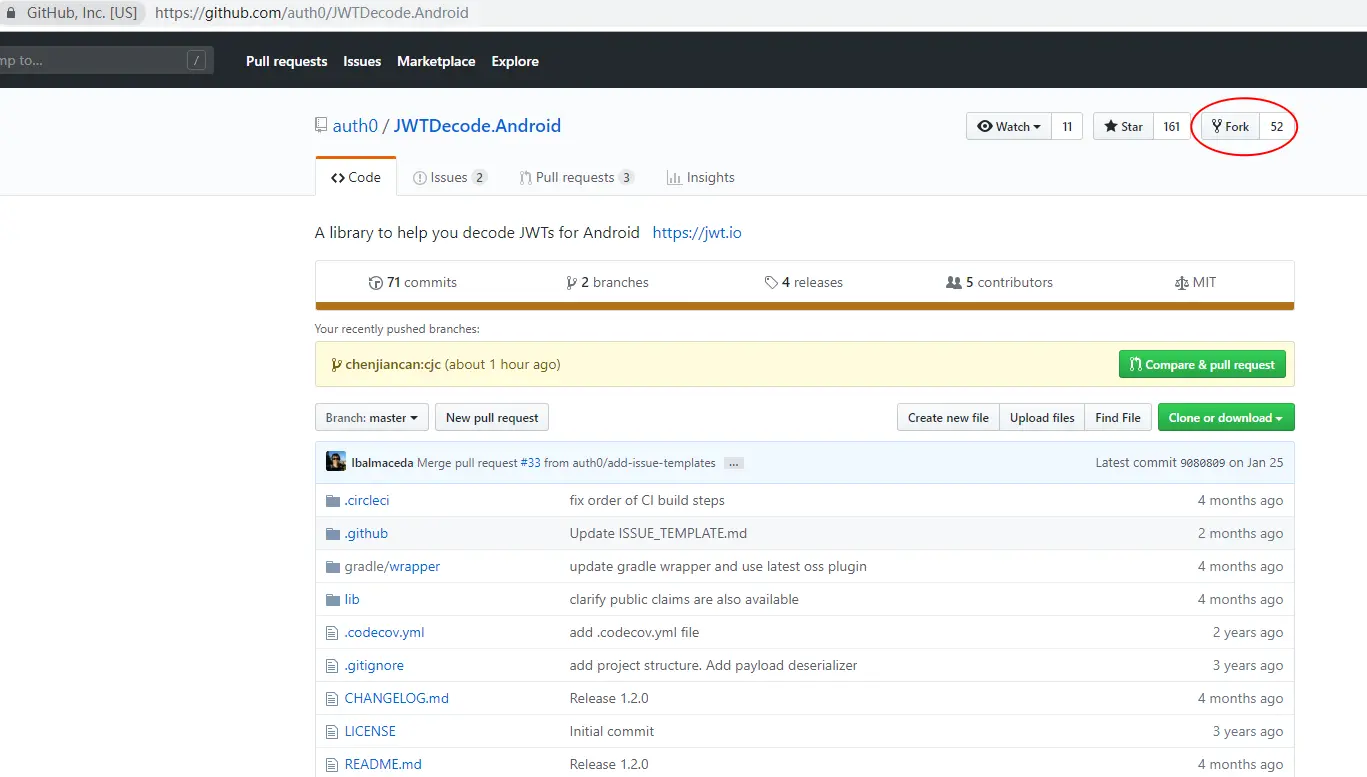This screenshot has height=777, width=1367.
Task: Click the LICENSE file icon
Action: pos(332,731)
